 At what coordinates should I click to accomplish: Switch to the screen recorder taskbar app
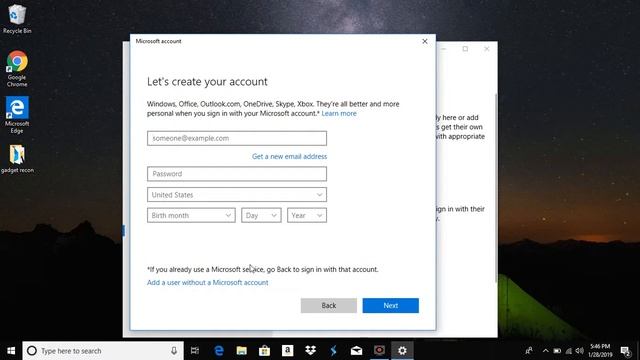coord(379,351)
